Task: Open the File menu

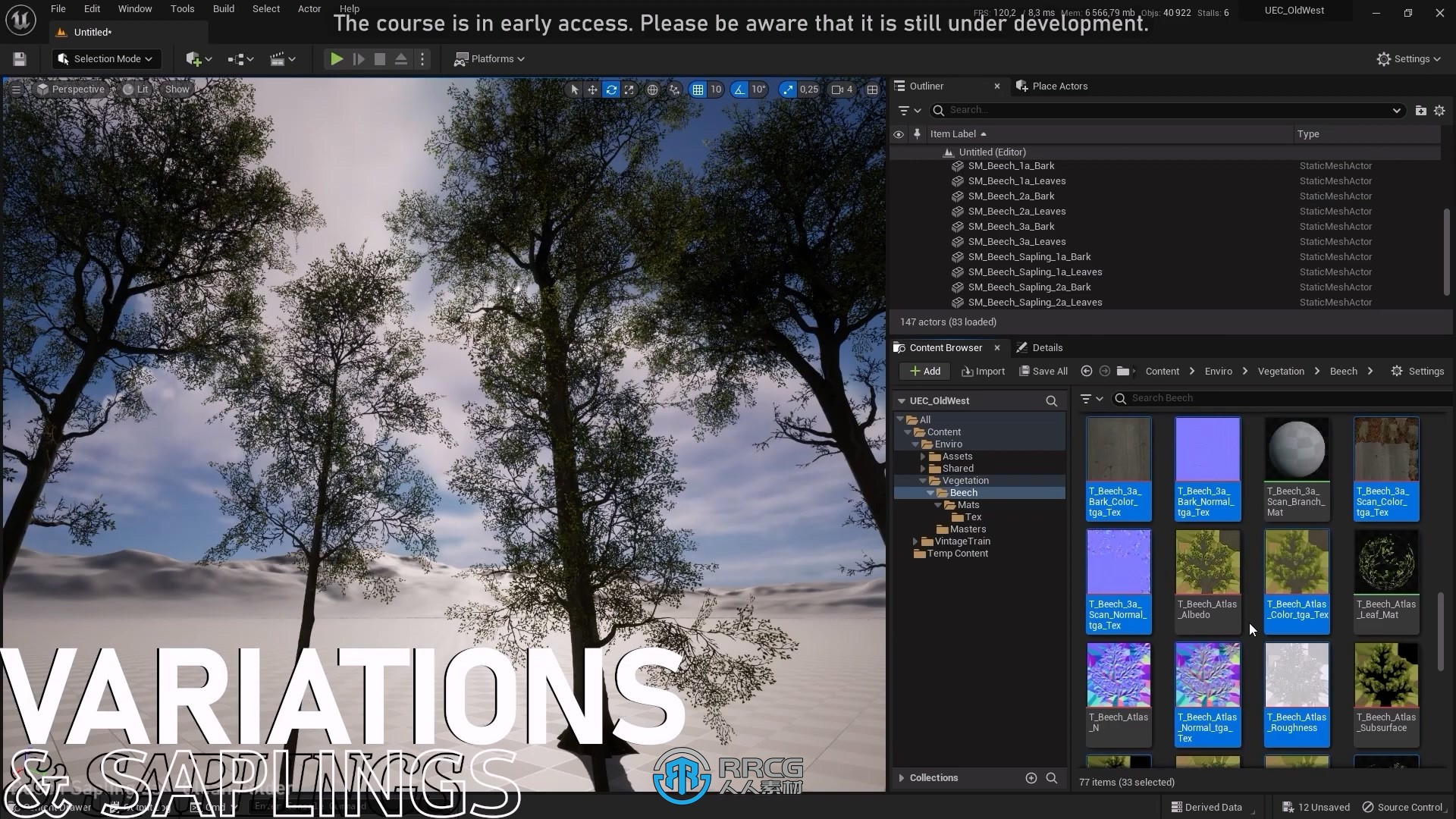Action: point(58,9)
